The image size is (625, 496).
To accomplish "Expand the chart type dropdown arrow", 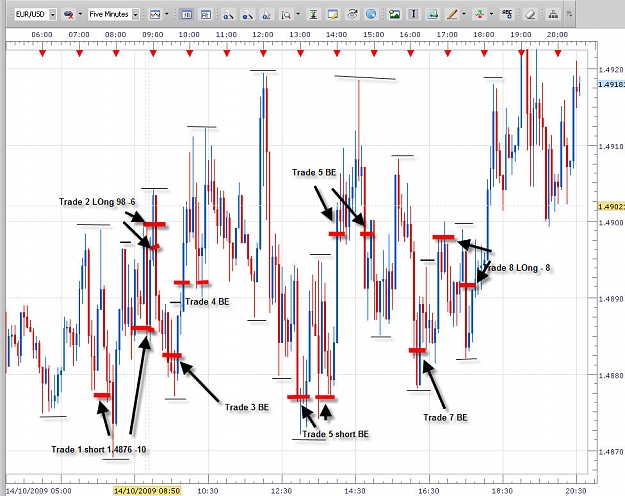I will [167, 14].
